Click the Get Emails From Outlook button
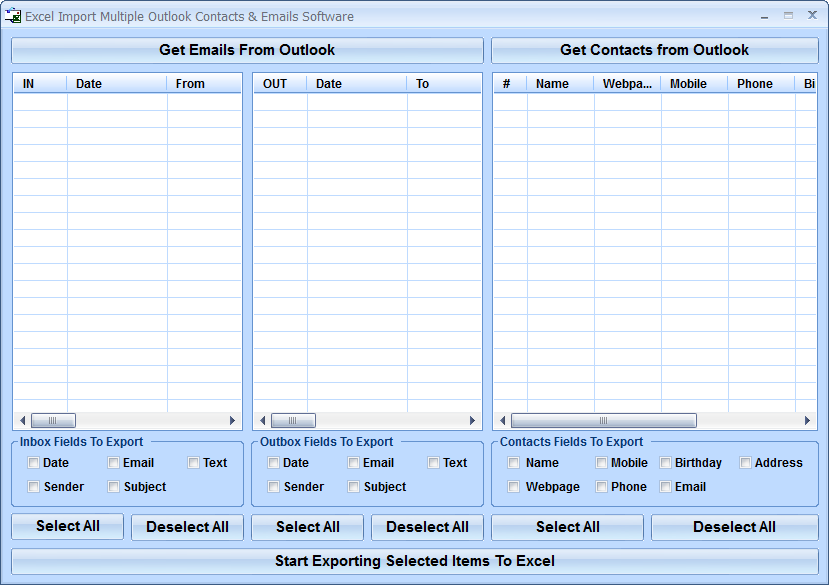The height and width of the screenshot is (585, 829). [x=246, y=50]
